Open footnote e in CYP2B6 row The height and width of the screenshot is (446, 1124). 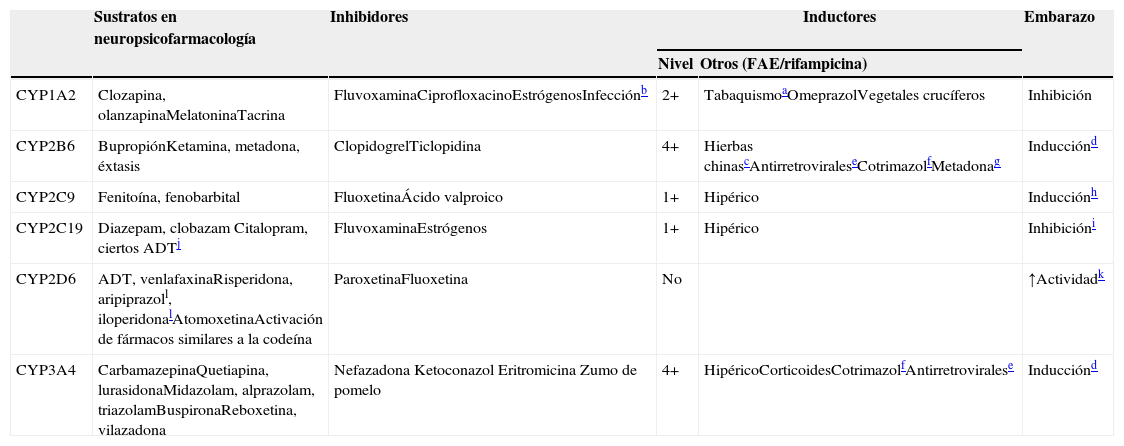coord(854,160)
